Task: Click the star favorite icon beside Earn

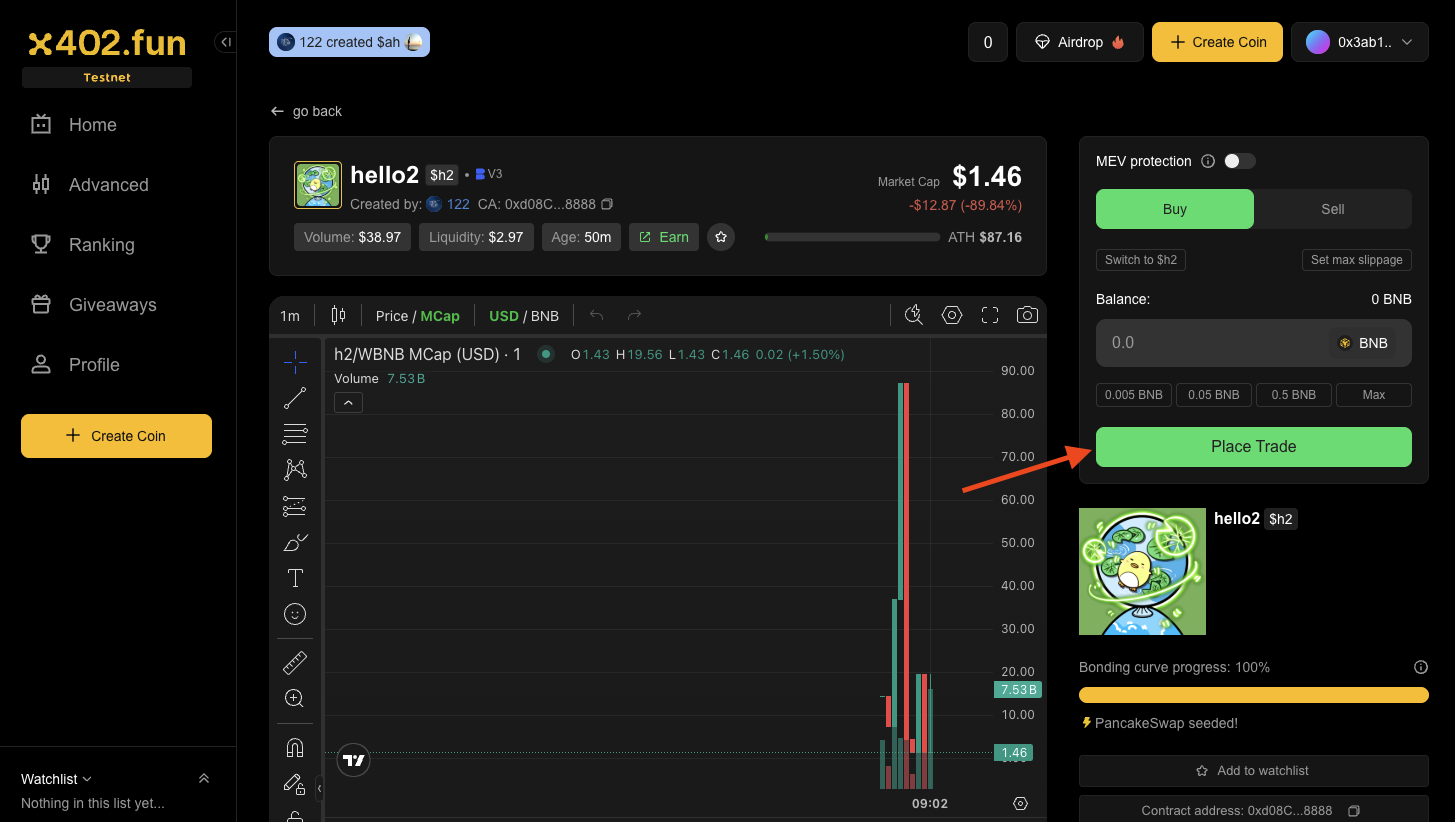Action: 721,237
